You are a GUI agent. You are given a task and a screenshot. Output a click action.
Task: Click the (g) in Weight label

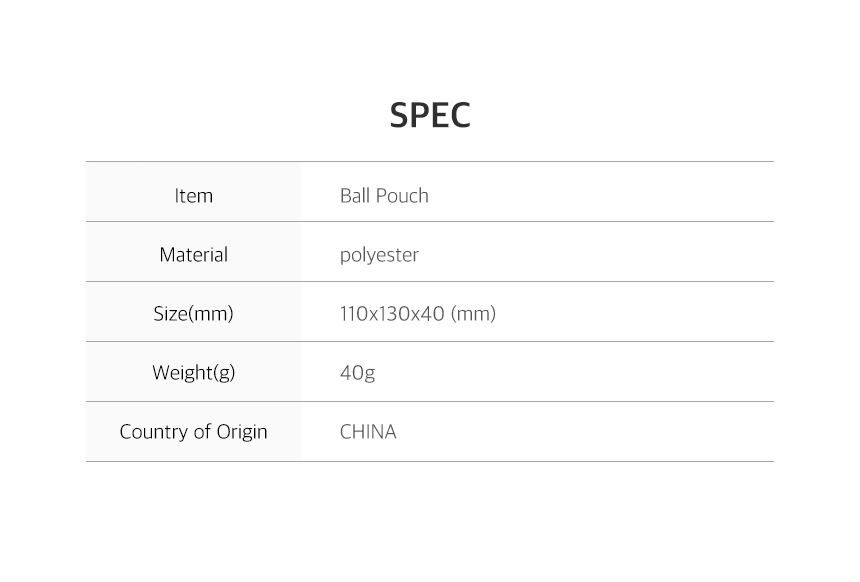pyautogui.click(x=224, y=373)
